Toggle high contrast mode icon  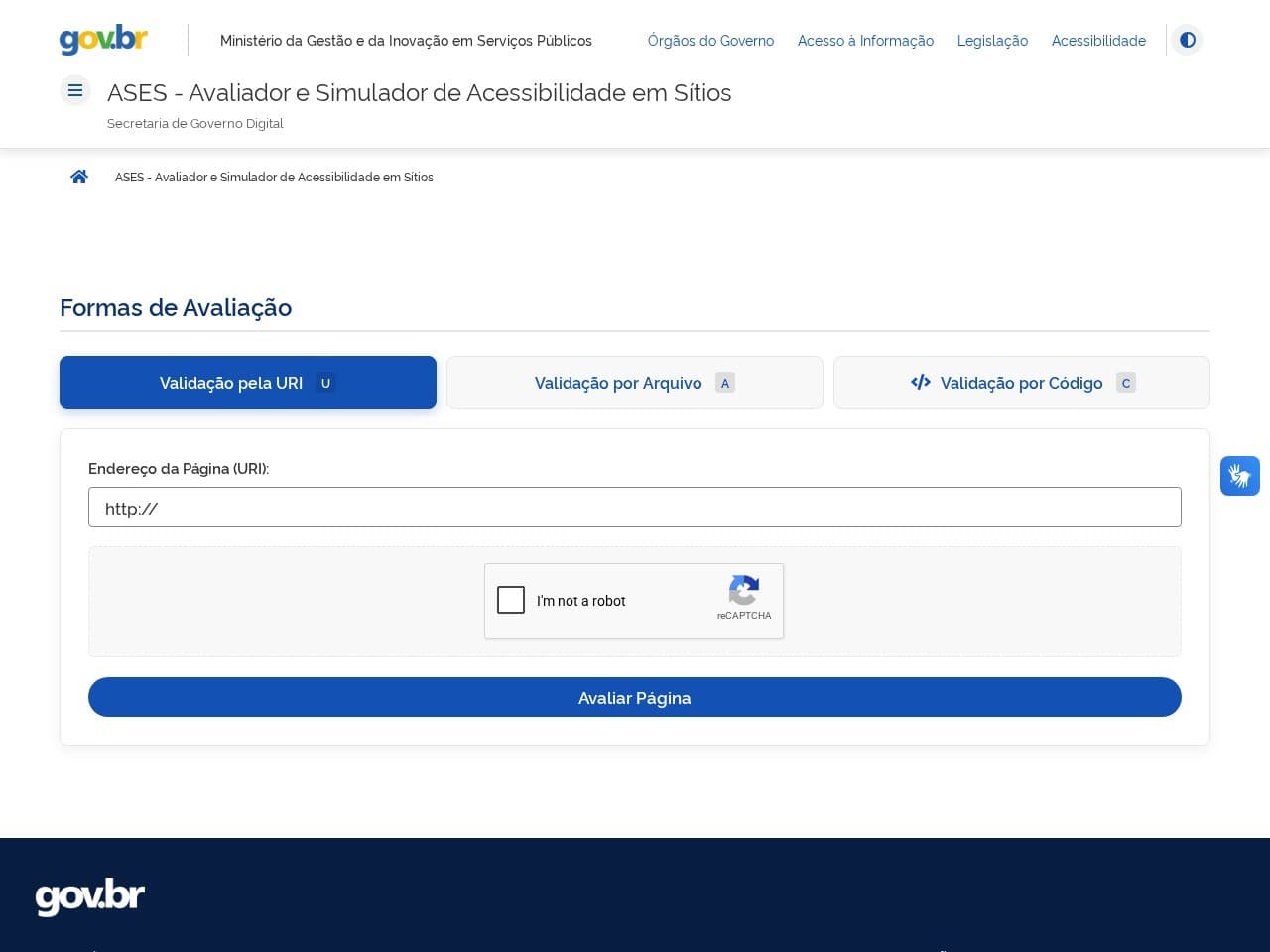[x=1187, y=40]
